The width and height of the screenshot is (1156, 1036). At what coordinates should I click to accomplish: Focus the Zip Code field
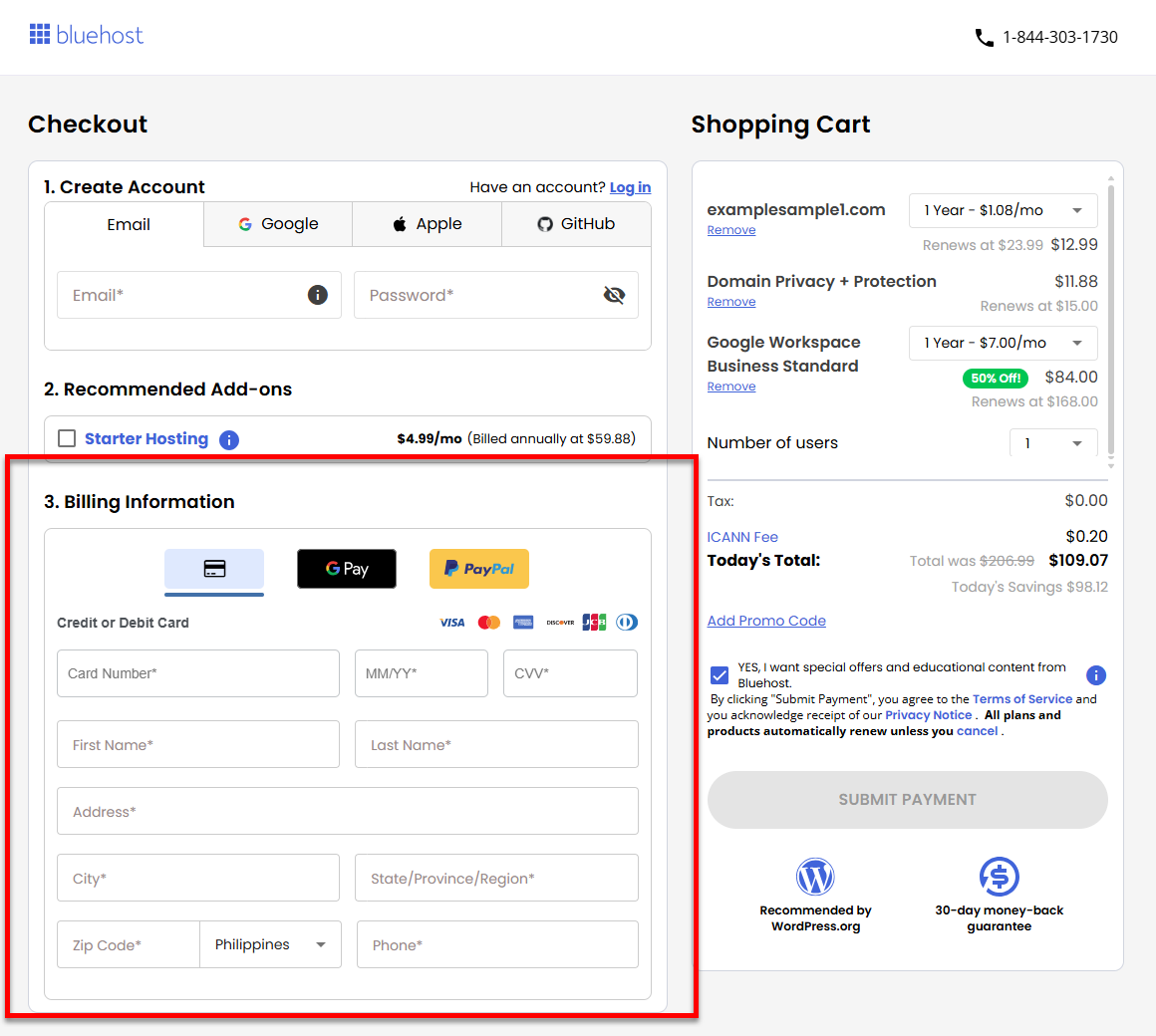pos(129,944)
